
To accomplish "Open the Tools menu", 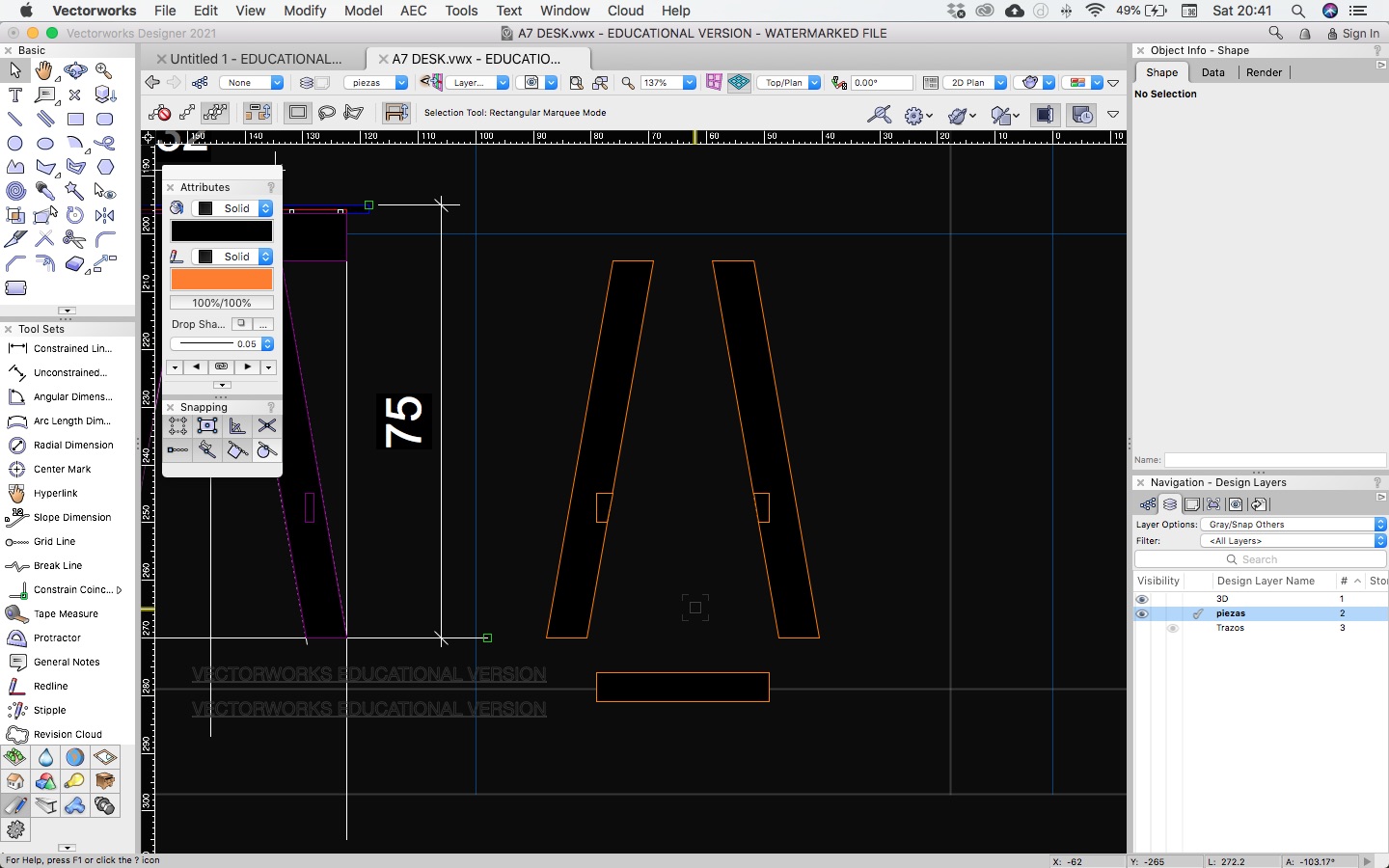I will [461, 11].
